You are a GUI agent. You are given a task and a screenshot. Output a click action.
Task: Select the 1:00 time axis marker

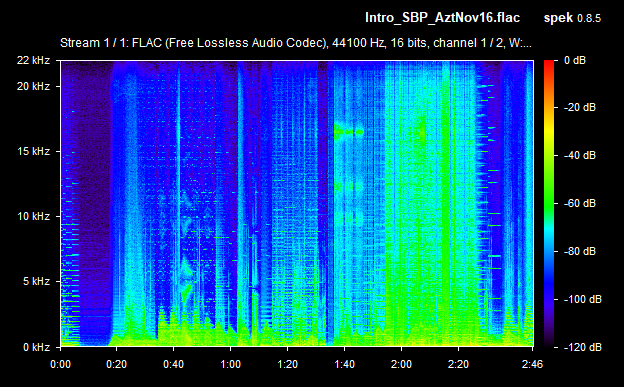[x=230, y=364]
